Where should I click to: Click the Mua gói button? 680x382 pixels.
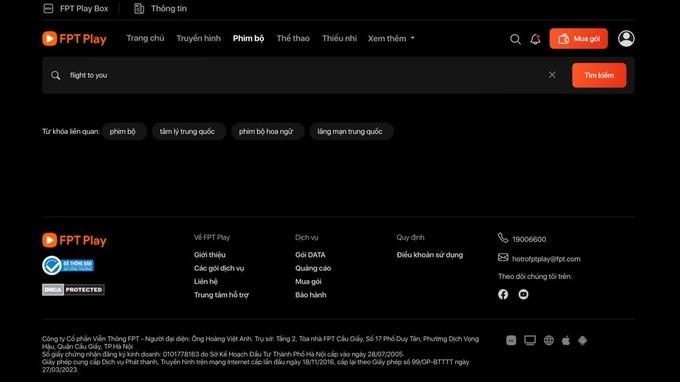point(579,39)
